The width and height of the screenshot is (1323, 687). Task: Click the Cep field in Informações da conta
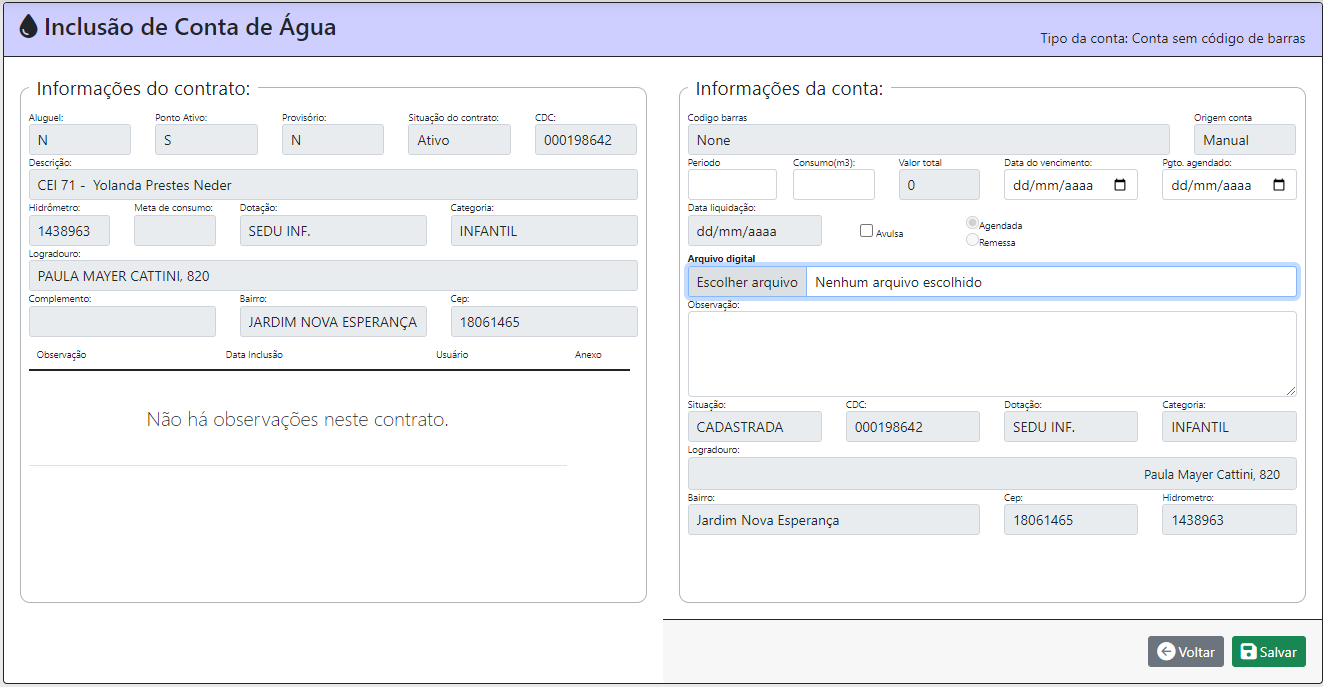pos(1071,520)
